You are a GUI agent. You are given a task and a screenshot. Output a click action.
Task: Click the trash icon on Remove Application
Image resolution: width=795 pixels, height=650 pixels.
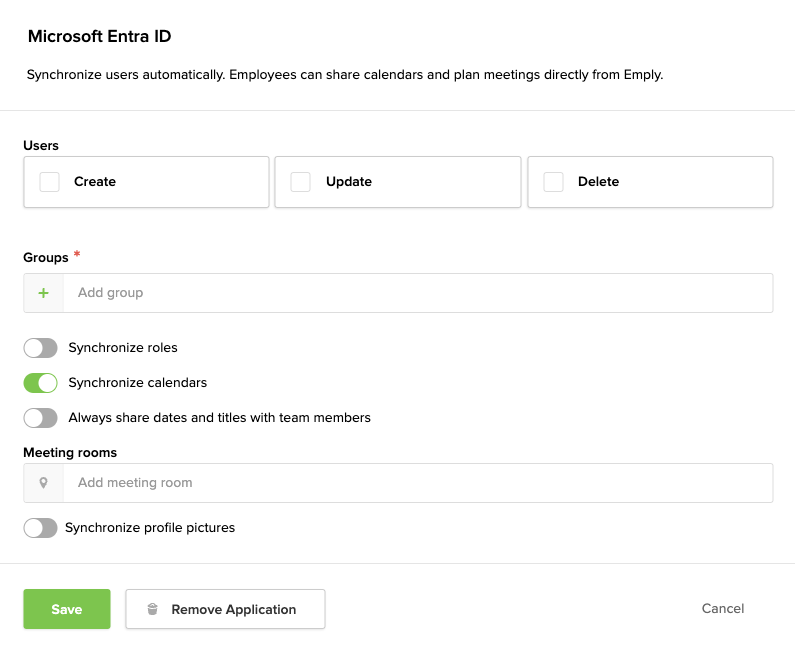[152, 609]
